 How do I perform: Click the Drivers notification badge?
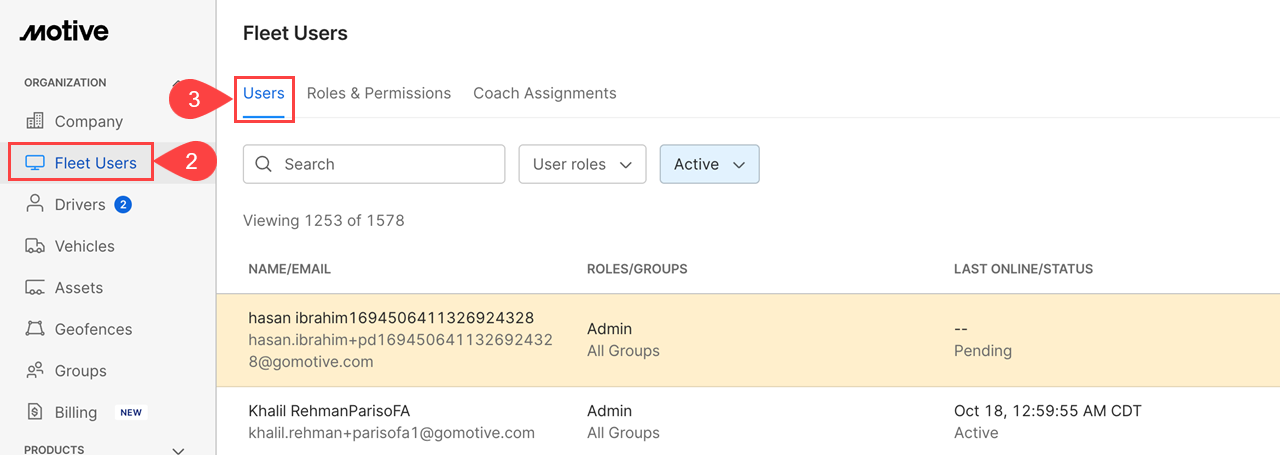click(123, 204)
